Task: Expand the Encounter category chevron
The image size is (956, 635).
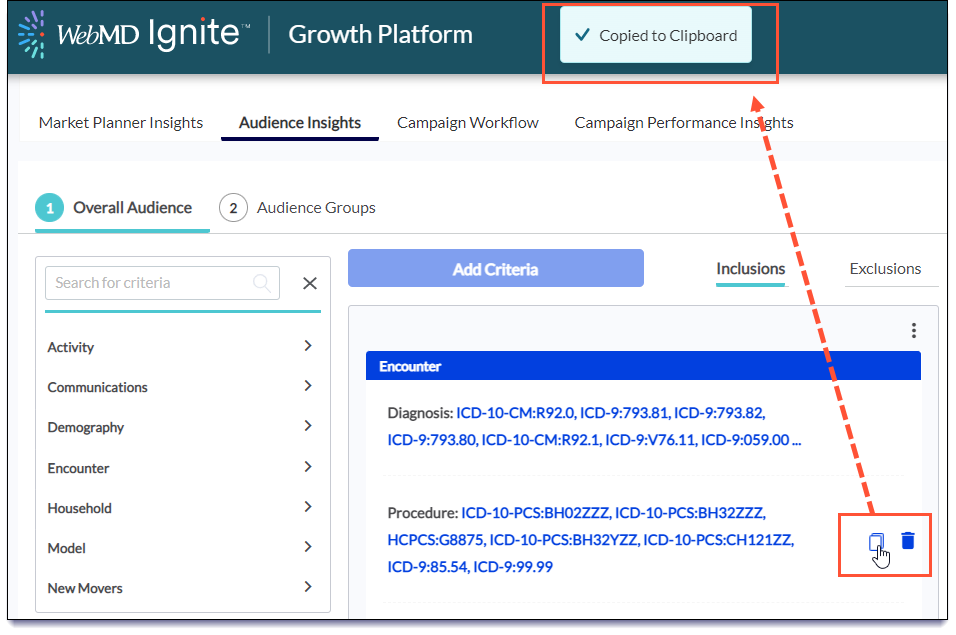Action: pos(307,467)
